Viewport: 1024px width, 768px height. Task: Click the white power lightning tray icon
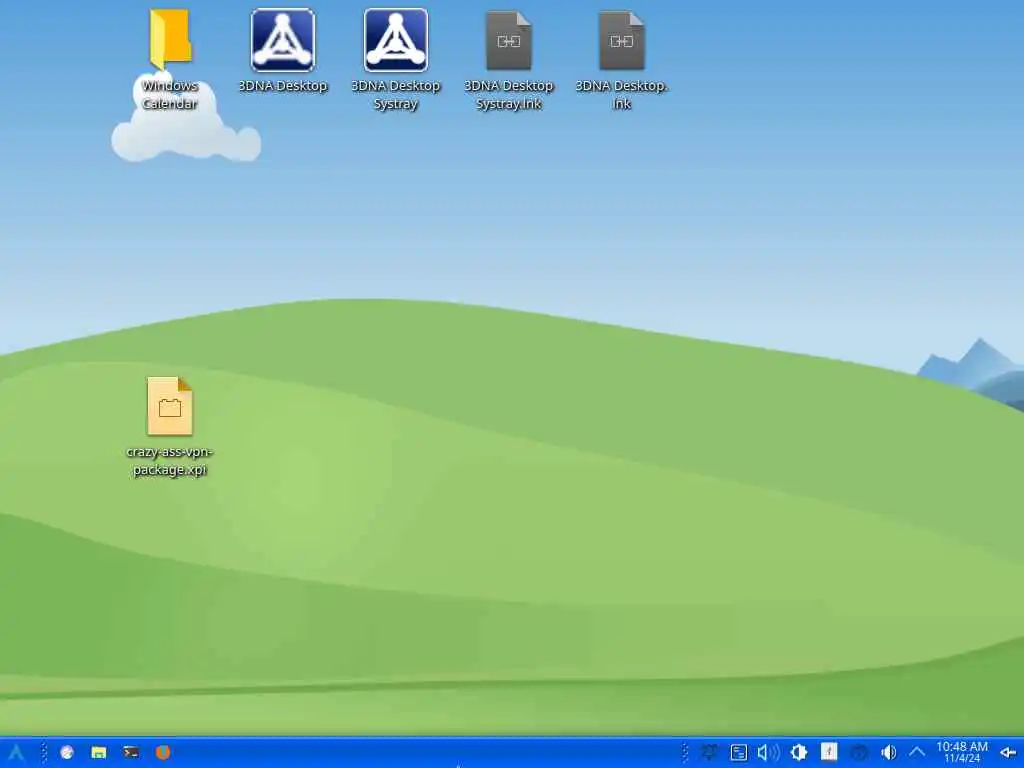[x=829, y=752]
